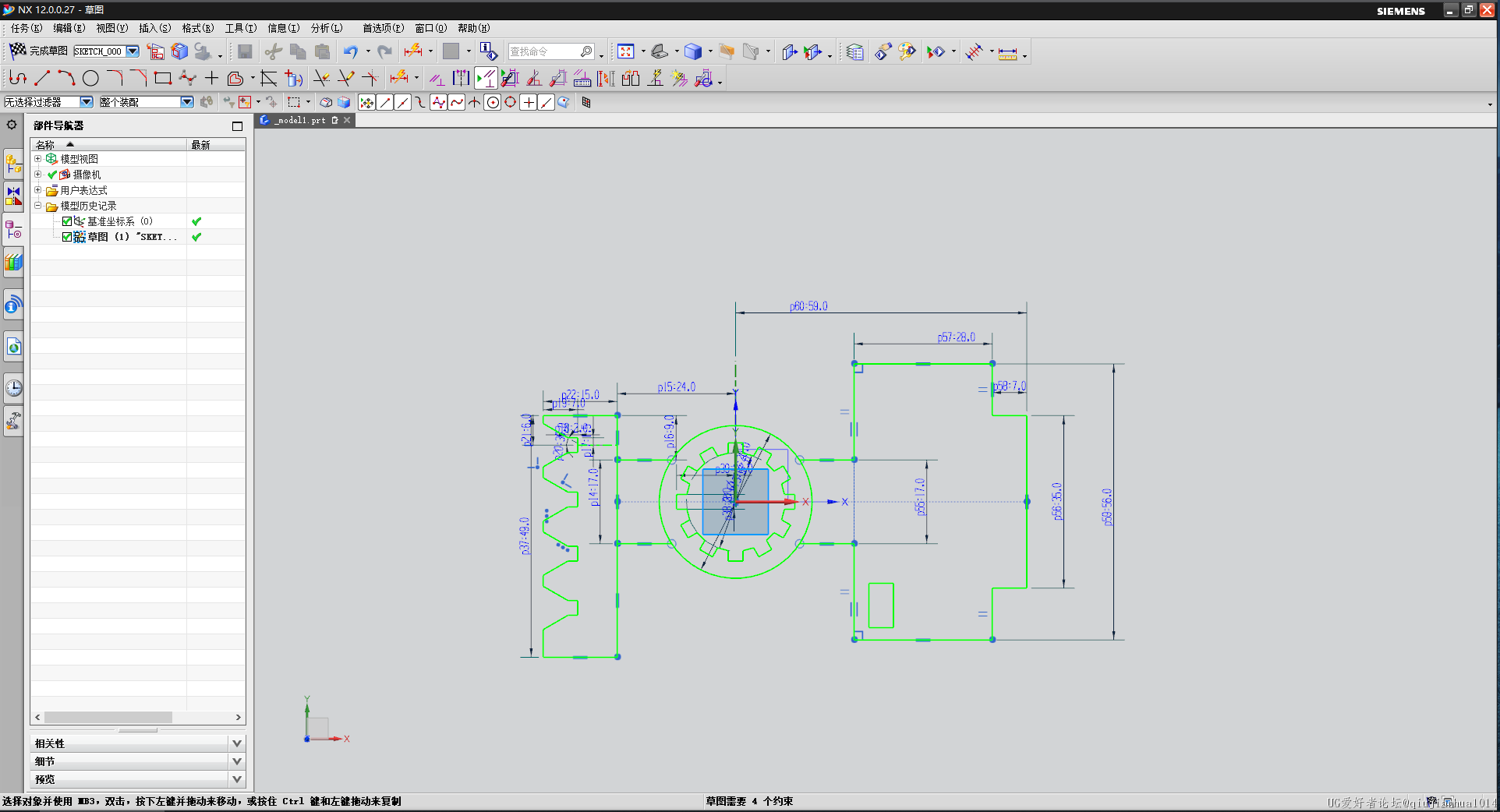
Task: Select the Arc sketch tool
Action: pyautogui.click(x=66, y=78)
